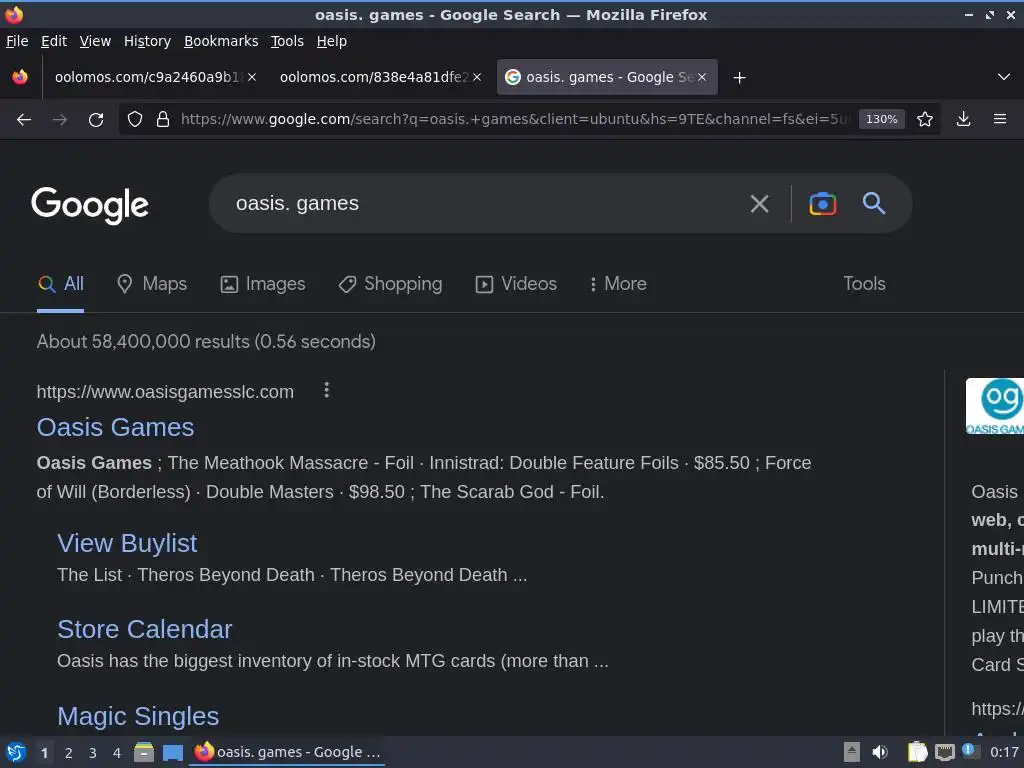Viewport: 1024px width, 768px height.
Task: Switch to Videos results
Action: [516, 284]
